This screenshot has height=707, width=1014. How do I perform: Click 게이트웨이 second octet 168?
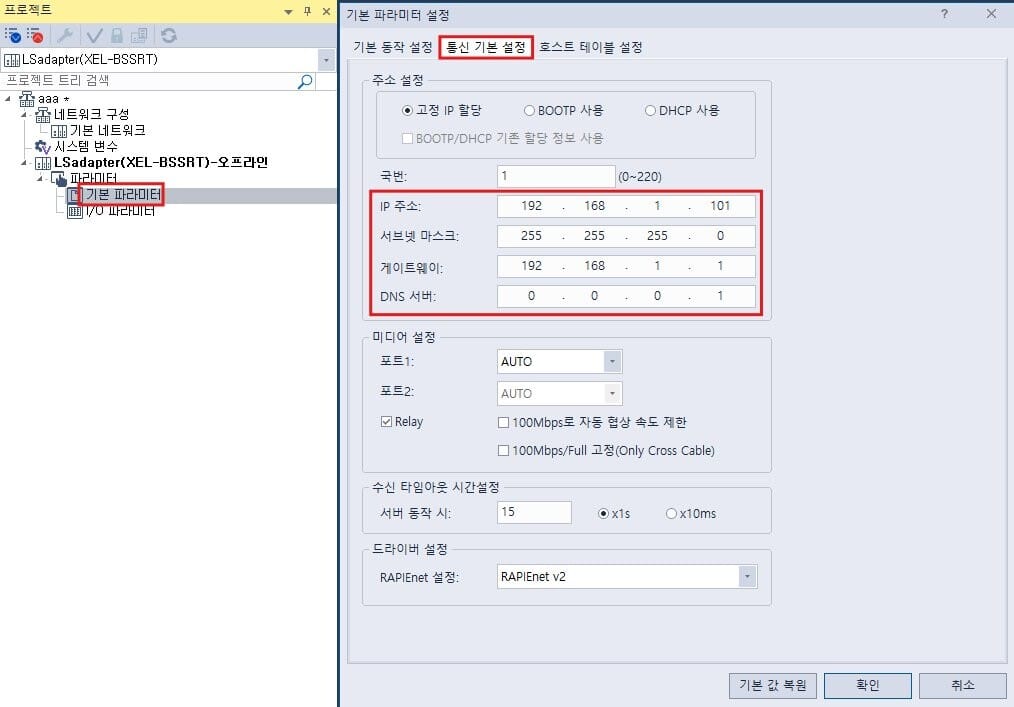coord(594,266)
